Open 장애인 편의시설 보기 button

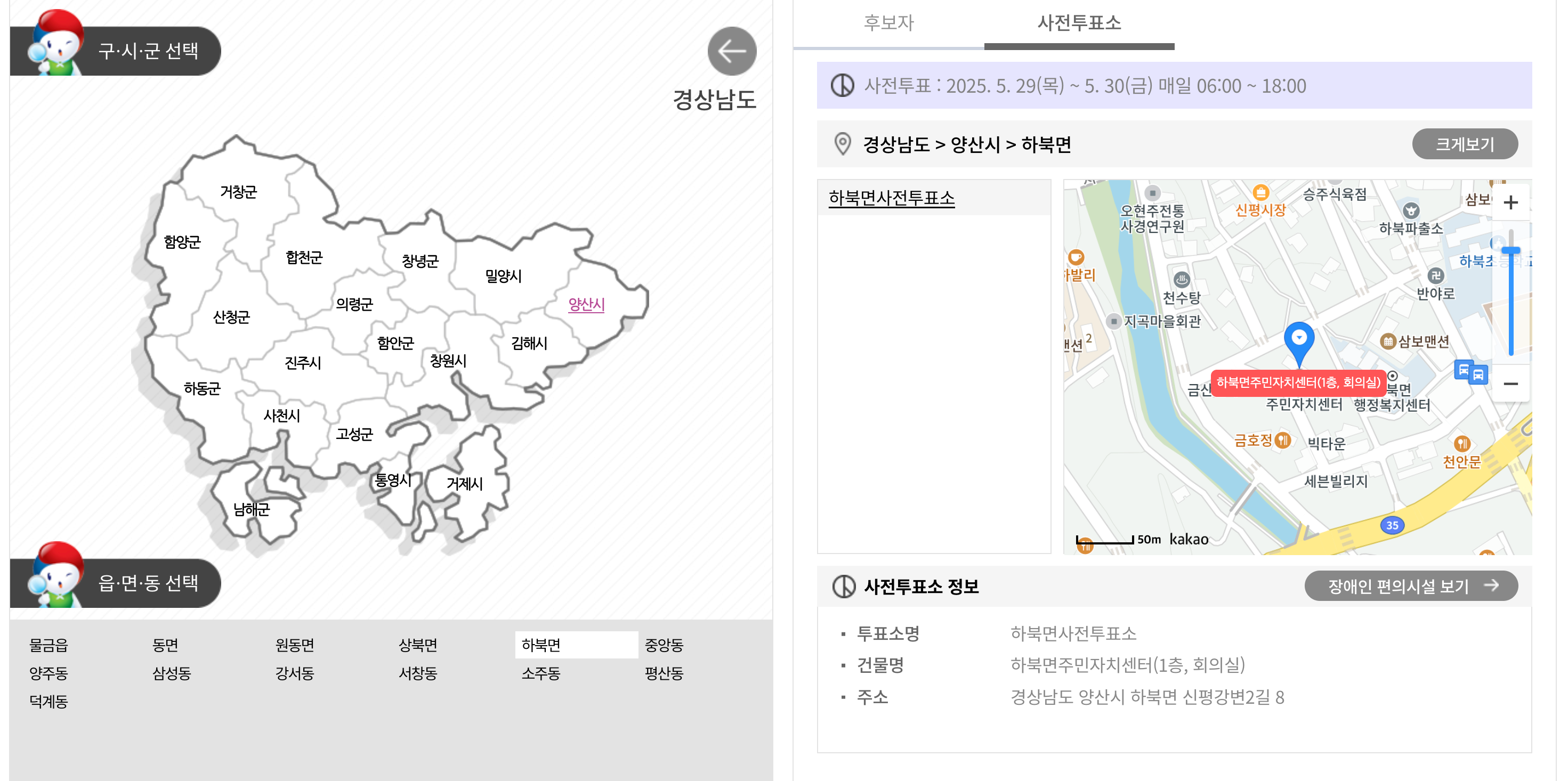coord(1411,586)
